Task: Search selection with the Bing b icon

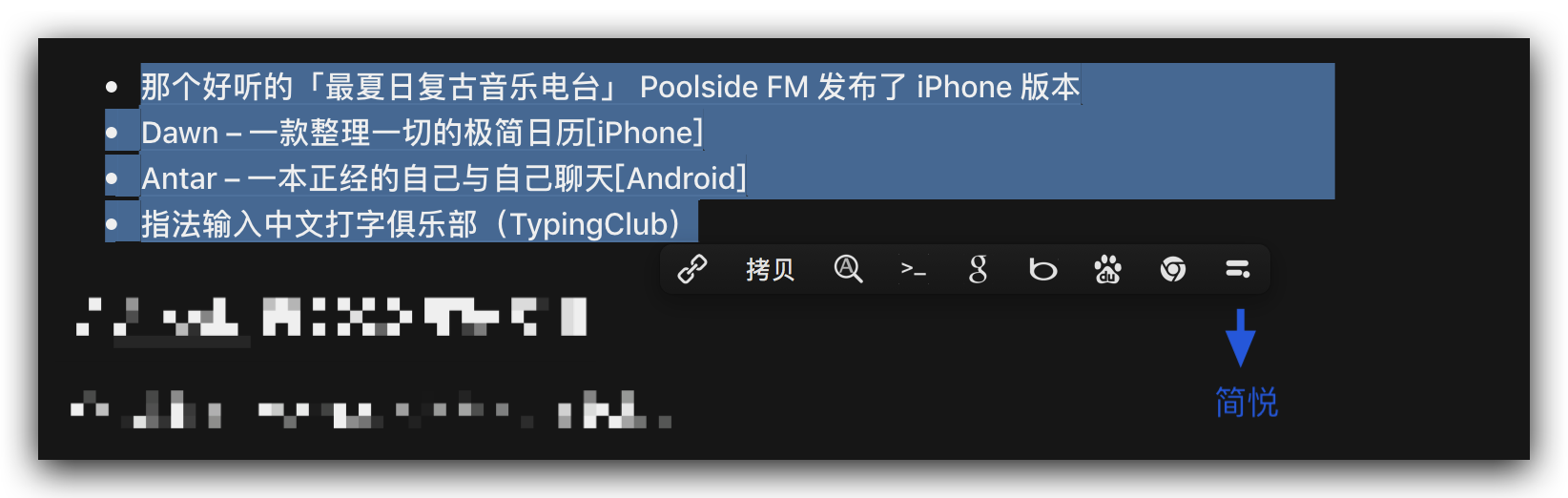Action: [1042, 270]
